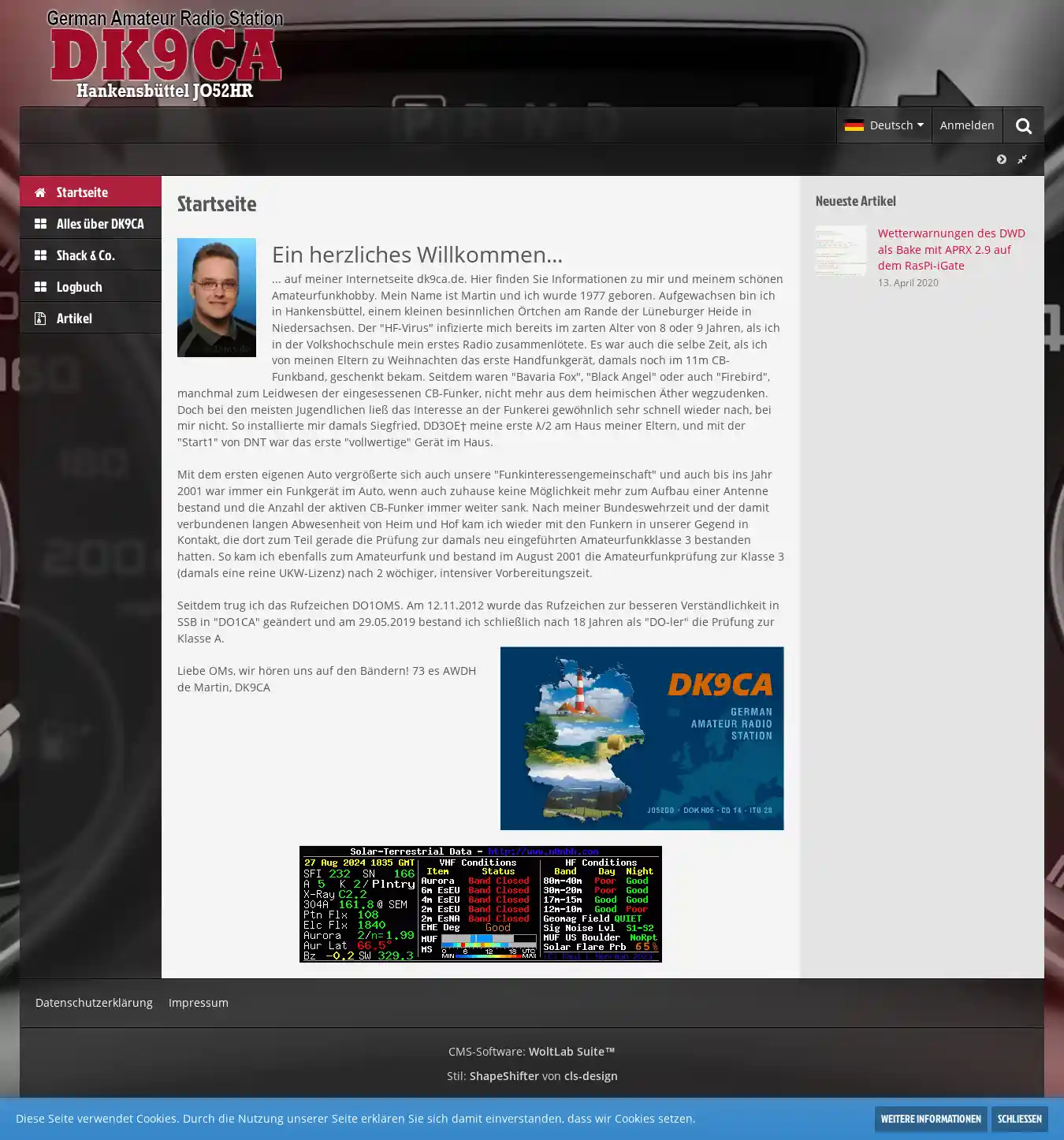Click the magnifier search icon
Image resolution: width=1064 pixels, height=1140 pixels.
1023,126
